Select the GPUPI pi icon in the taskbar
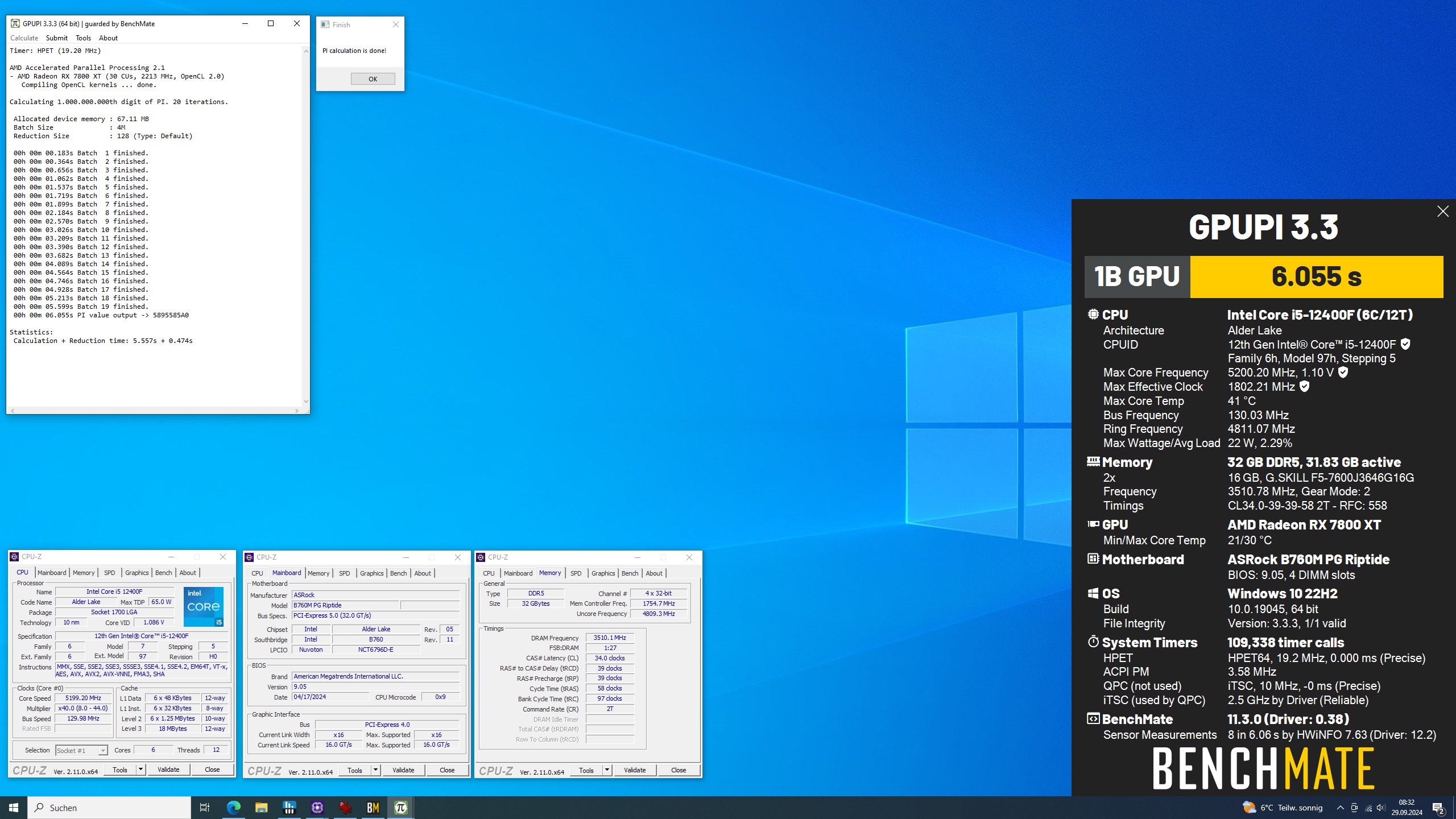 400,808
